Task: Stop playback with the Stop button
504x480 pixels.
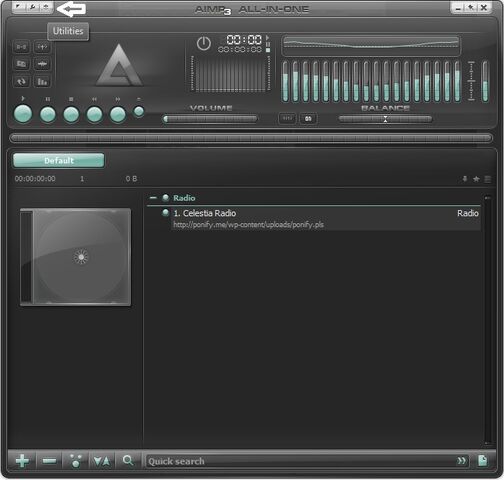Action: (71, 115)
